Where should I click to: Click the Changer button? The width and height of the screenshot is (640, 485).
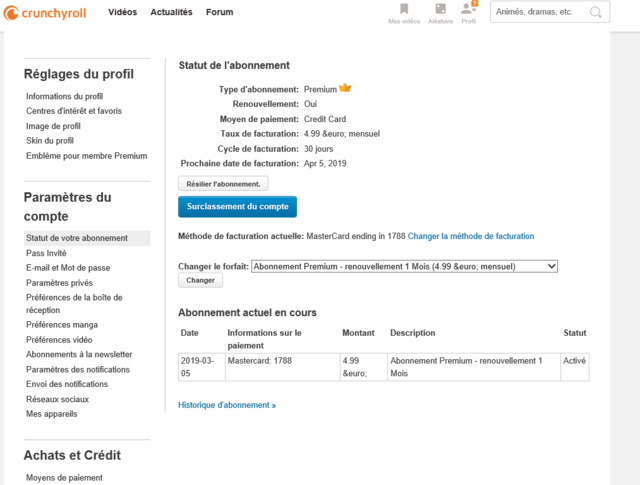200,280
